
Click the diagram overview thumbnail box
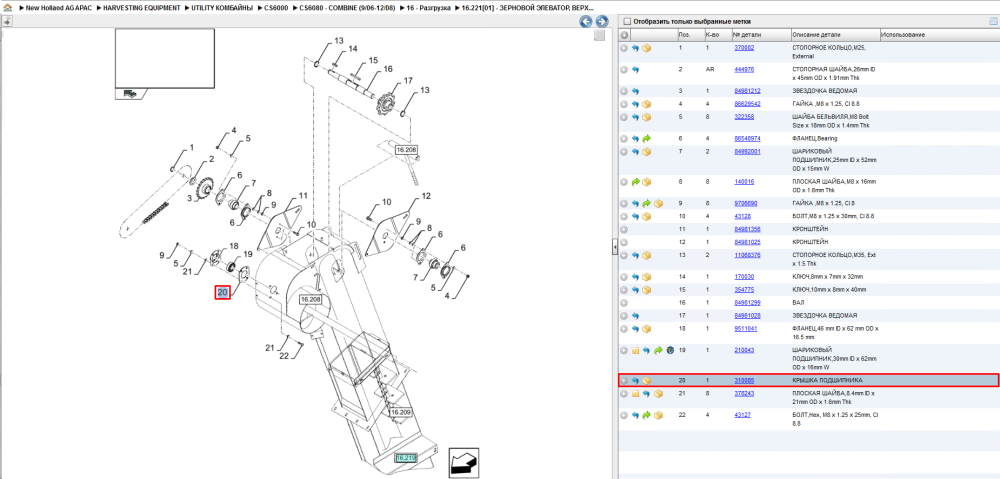(165, 59)
